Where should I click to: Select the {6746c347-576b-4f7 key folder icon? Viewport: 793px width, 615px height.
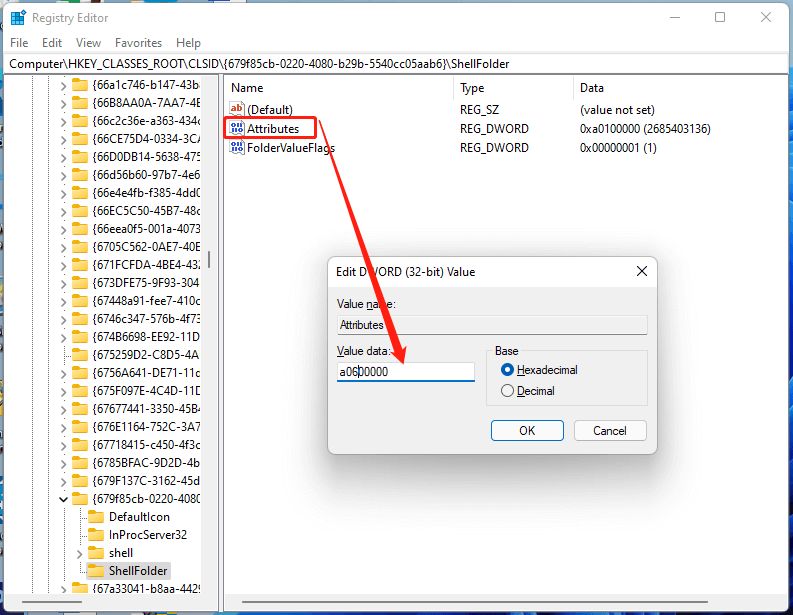79,319
